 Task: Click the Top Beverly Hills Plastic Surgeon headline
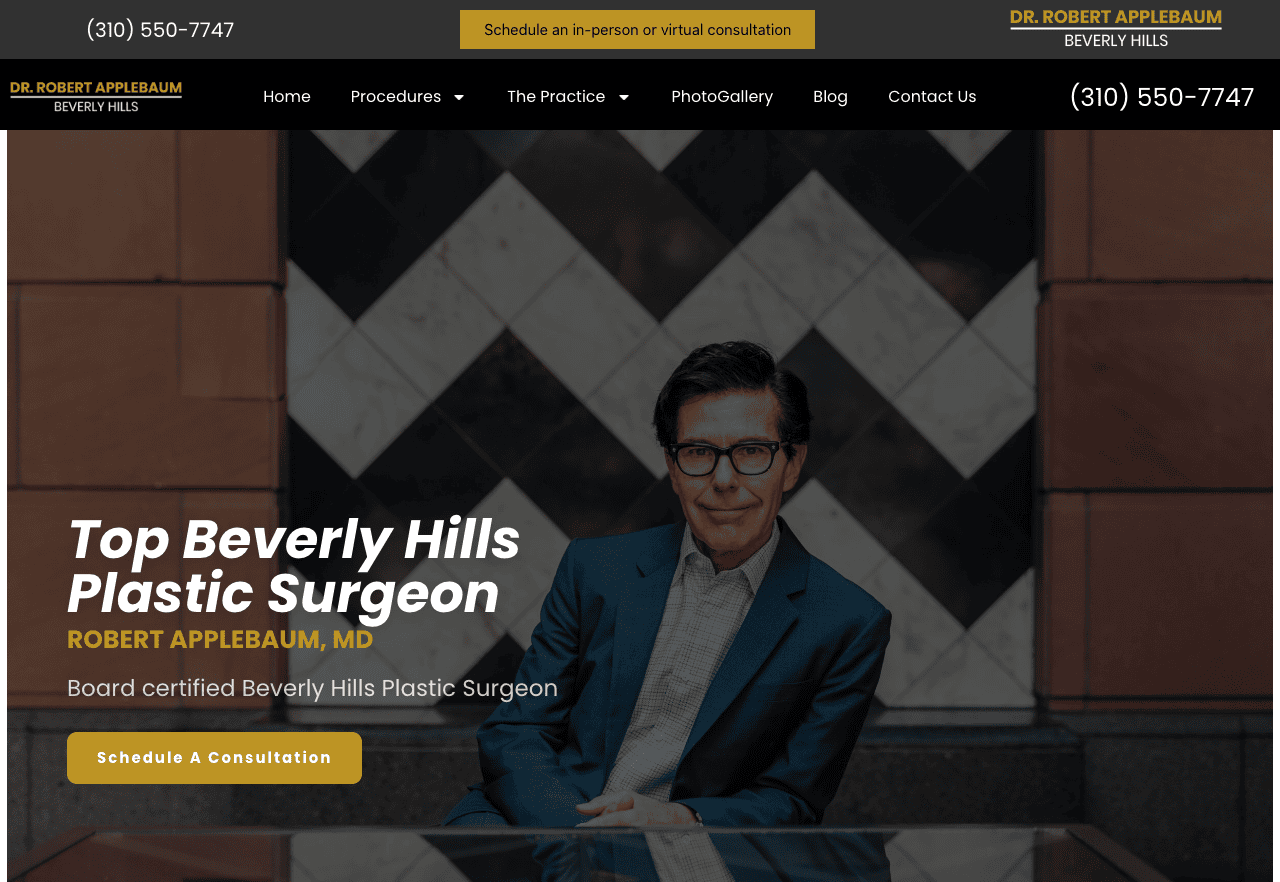coord(294,566)
